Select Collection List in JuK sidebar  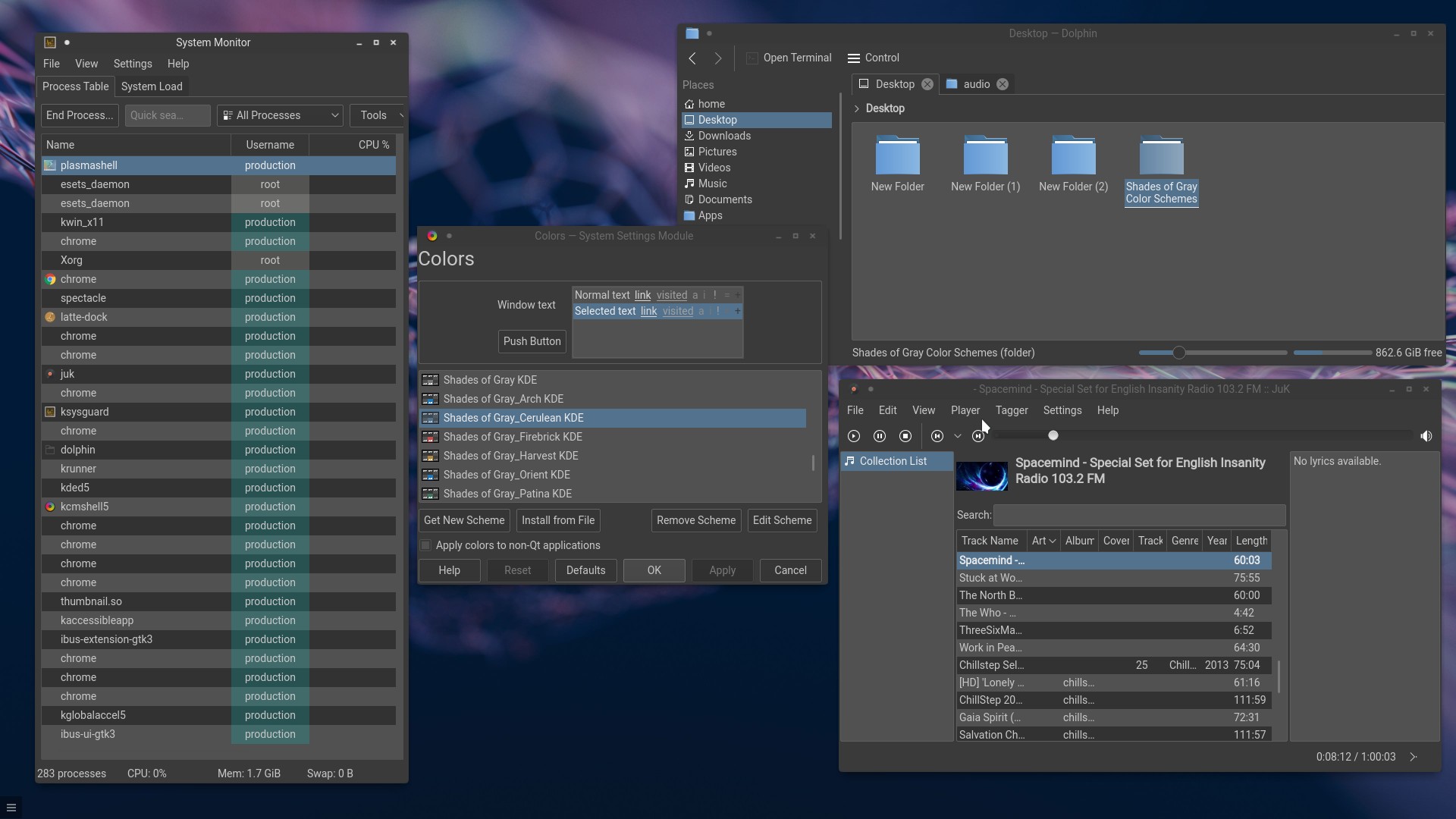coord(896,461)
